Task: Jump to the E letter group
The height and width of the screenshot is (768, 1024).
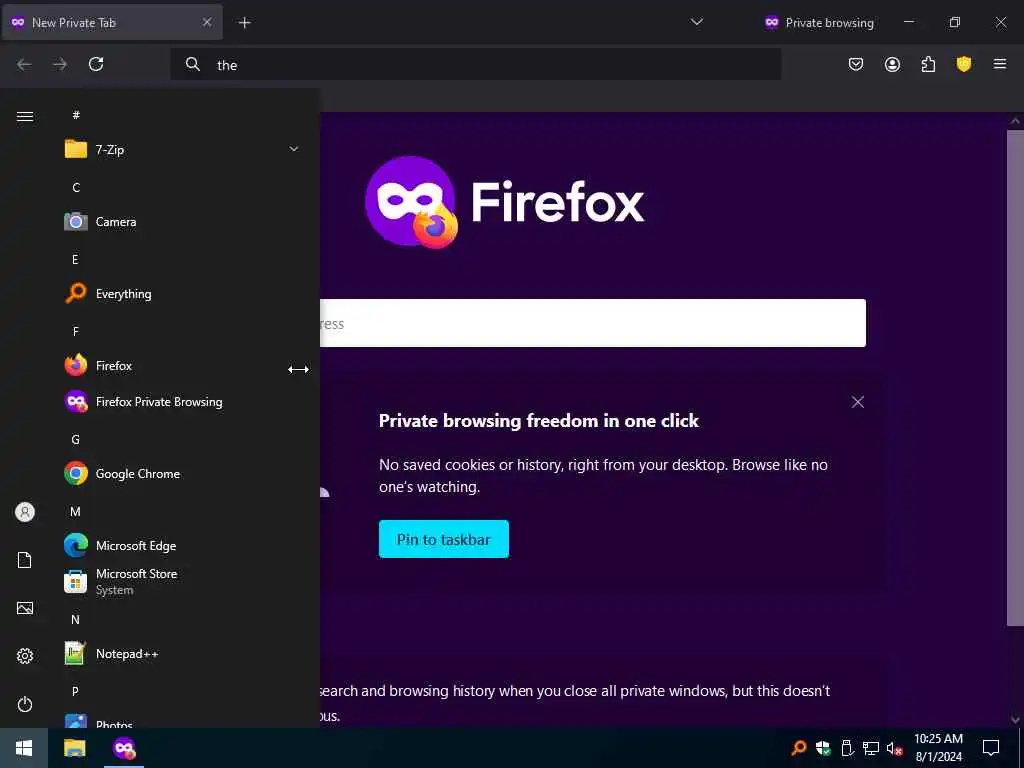Action: 75,259
